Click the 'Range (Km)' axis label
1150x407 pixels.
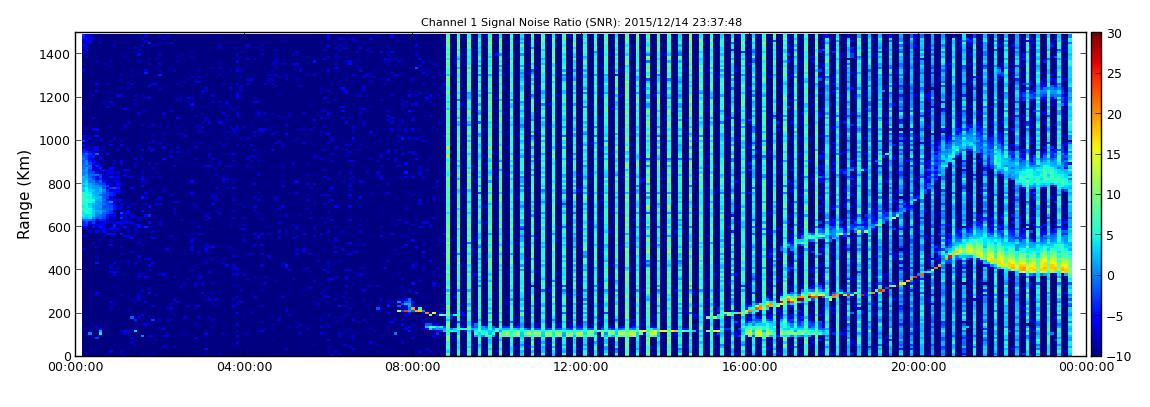(x=24, y=194)
